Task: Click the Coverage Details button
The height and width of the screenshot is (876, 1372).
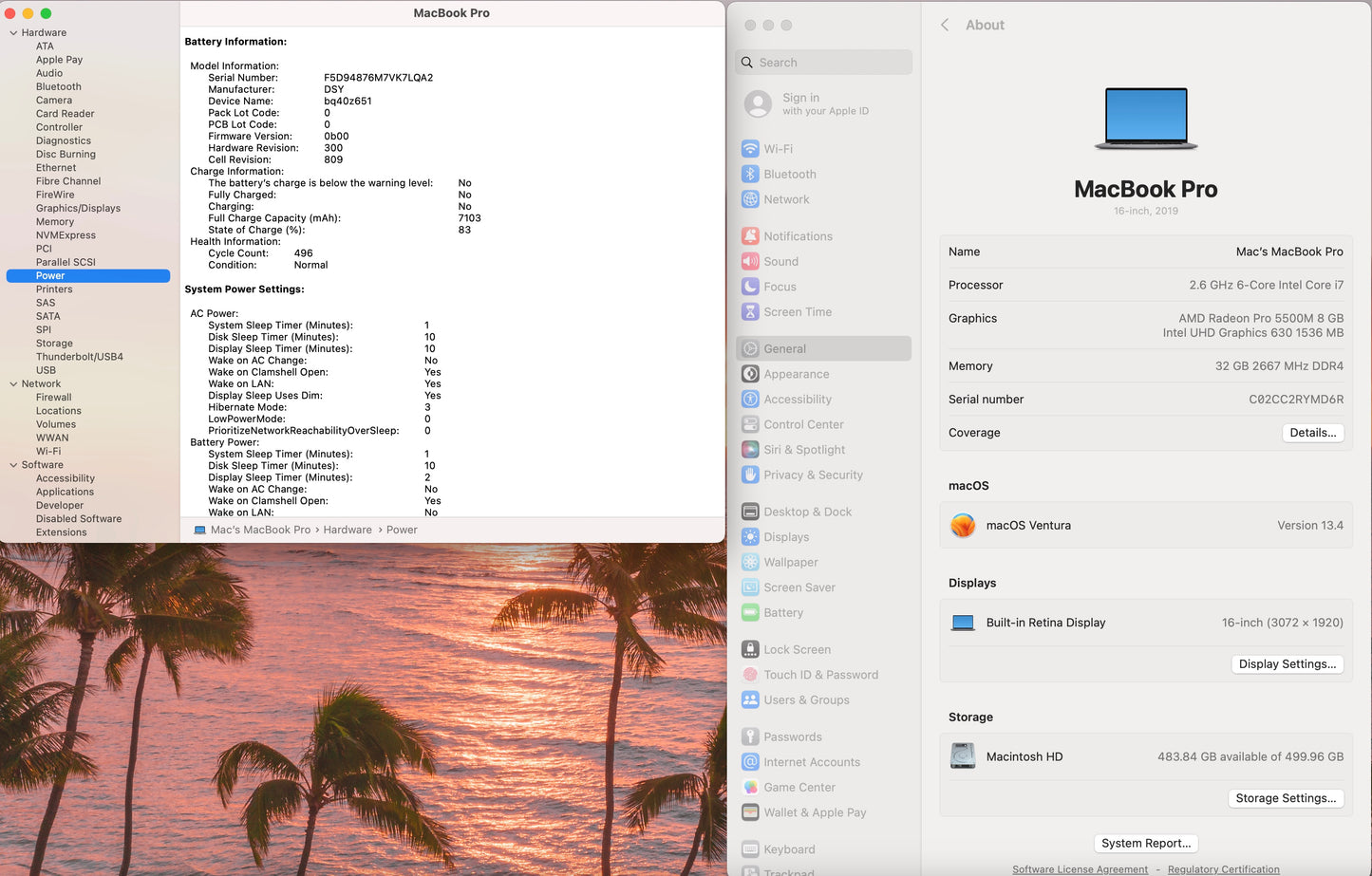Action: coord(1312,433)
